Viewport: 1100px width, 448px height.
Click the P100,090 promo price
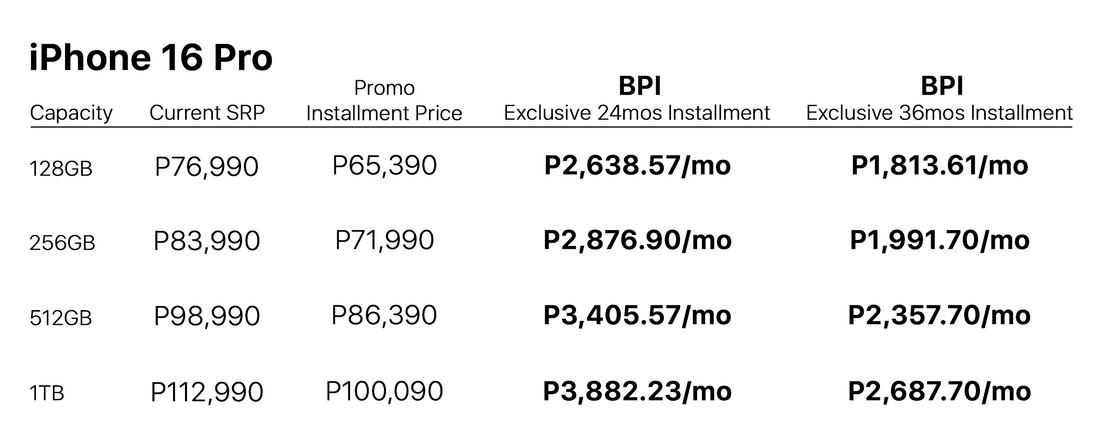pyautogui.click(x=384, y=391)
